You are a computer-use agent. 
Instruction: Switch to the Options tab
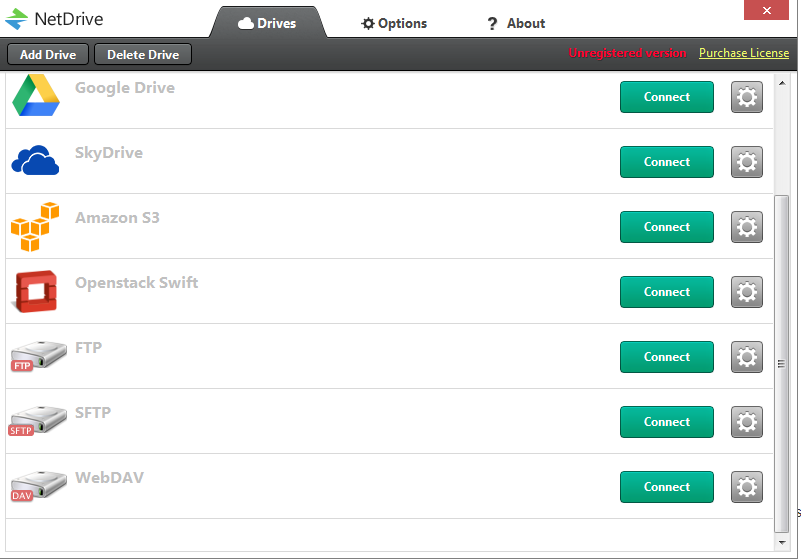tap(394, 23)
